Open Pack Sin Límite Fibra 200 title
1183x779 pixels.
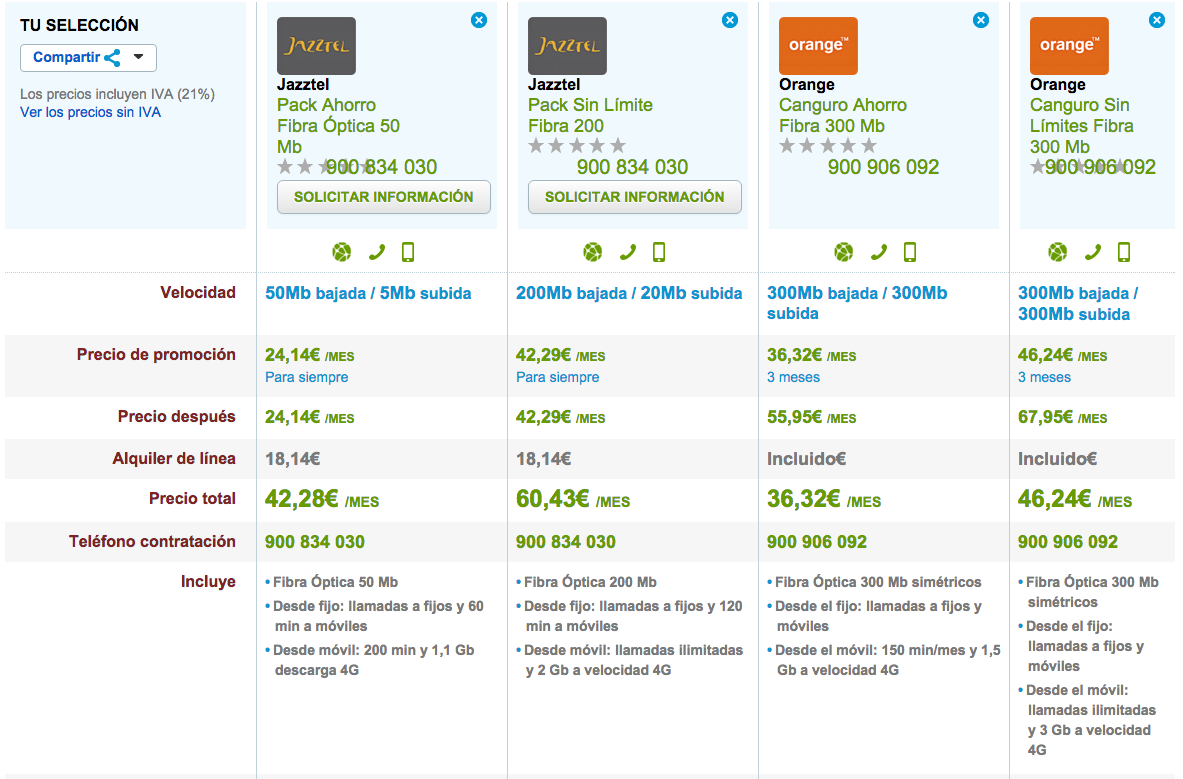590,115
